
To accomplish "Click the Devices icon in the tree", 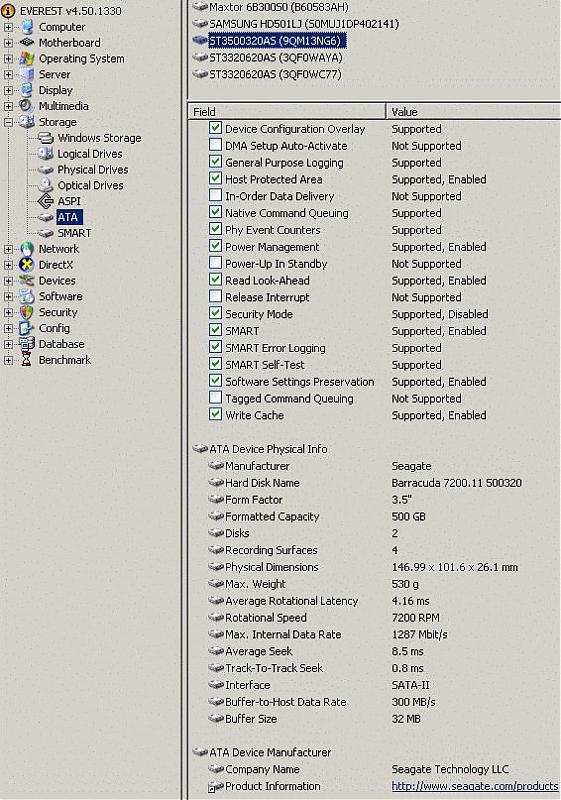I will tap(27, 281).
